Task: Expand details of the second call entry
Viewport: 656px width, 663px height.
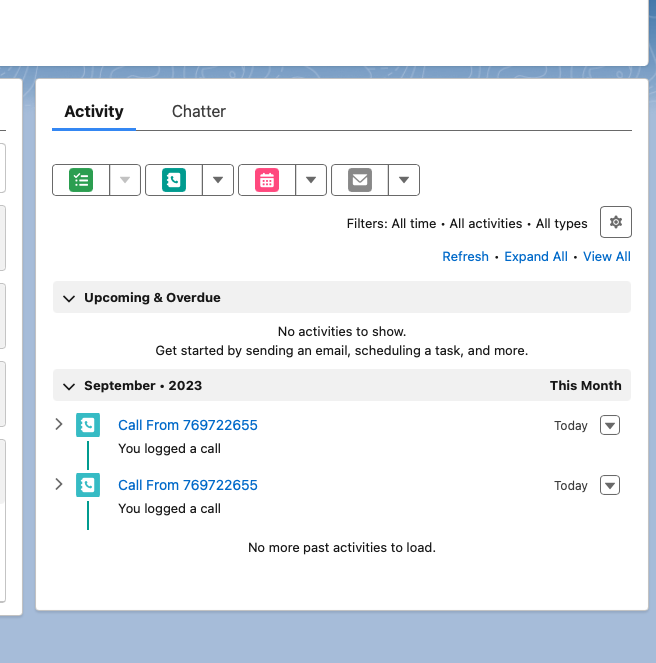Action: tap(59, 484)
